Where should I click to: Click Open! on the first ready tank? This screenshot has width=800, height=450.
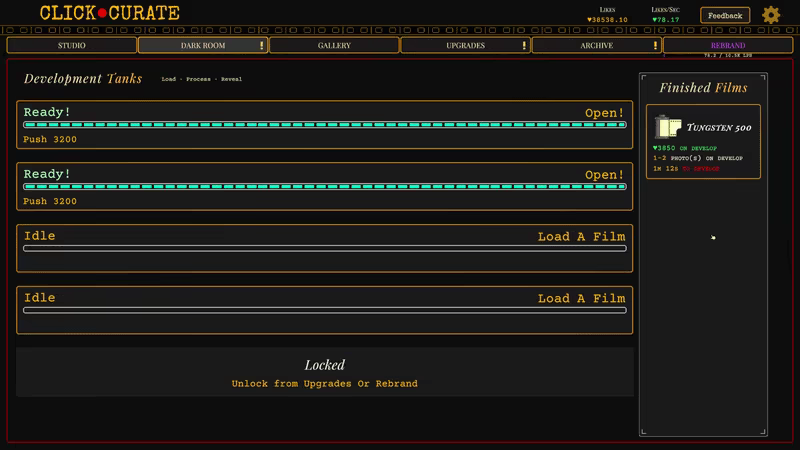pyautogui.click(x=604, y=113)
